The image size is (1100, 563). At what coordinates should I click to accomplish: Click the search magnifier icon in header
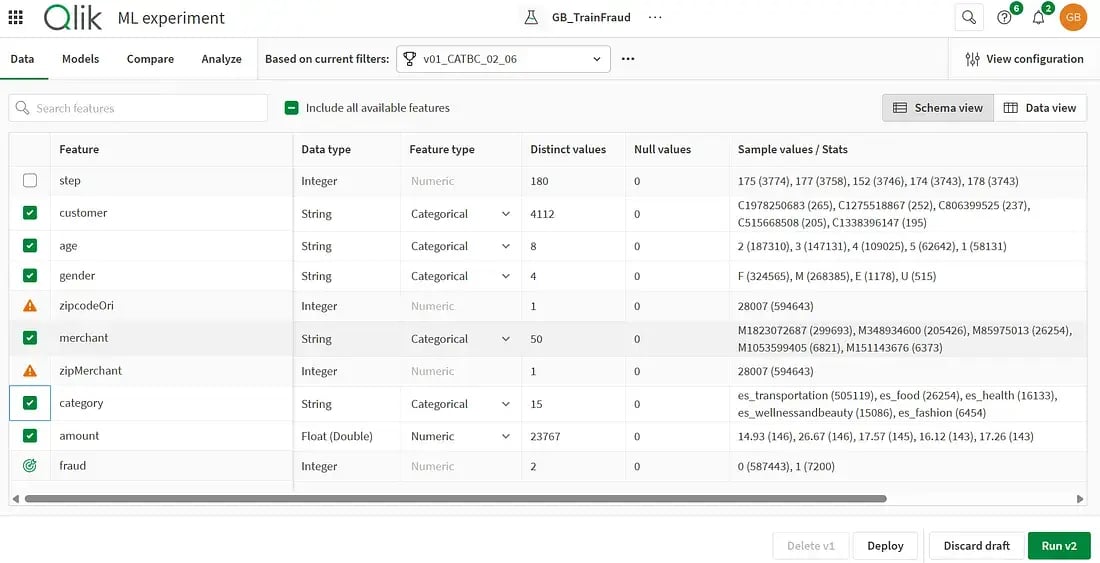tap(968, 17)
